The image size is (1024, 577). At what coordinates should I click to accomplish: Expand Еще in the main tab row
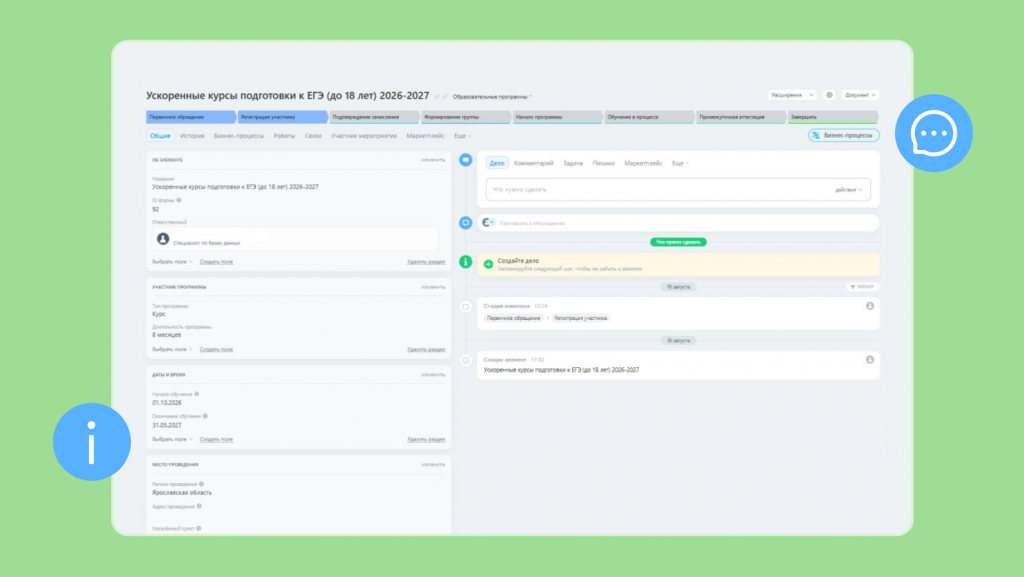coord(462,136)
